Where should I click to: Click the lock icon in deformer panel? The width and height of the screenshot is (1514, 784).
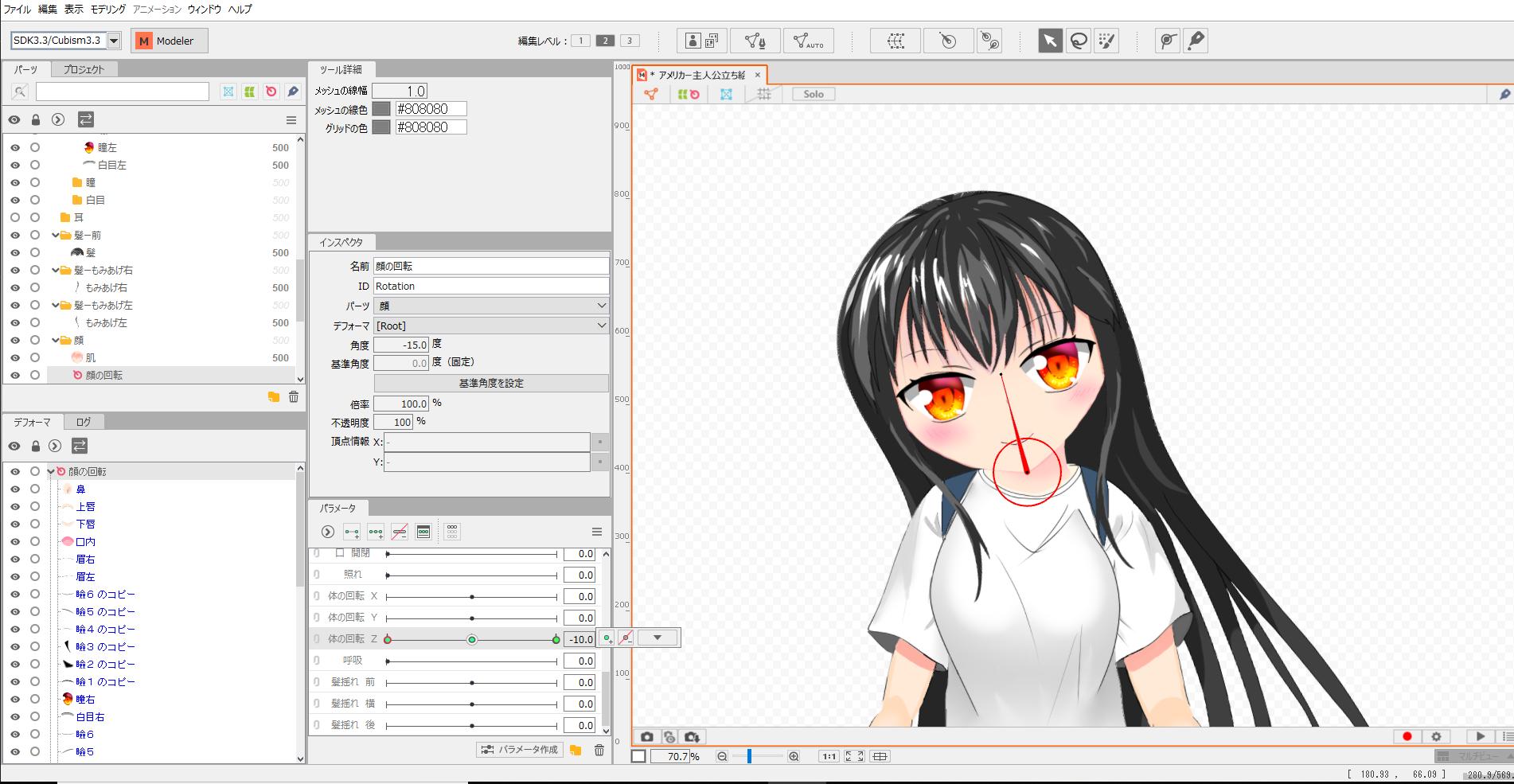[35, 446]
